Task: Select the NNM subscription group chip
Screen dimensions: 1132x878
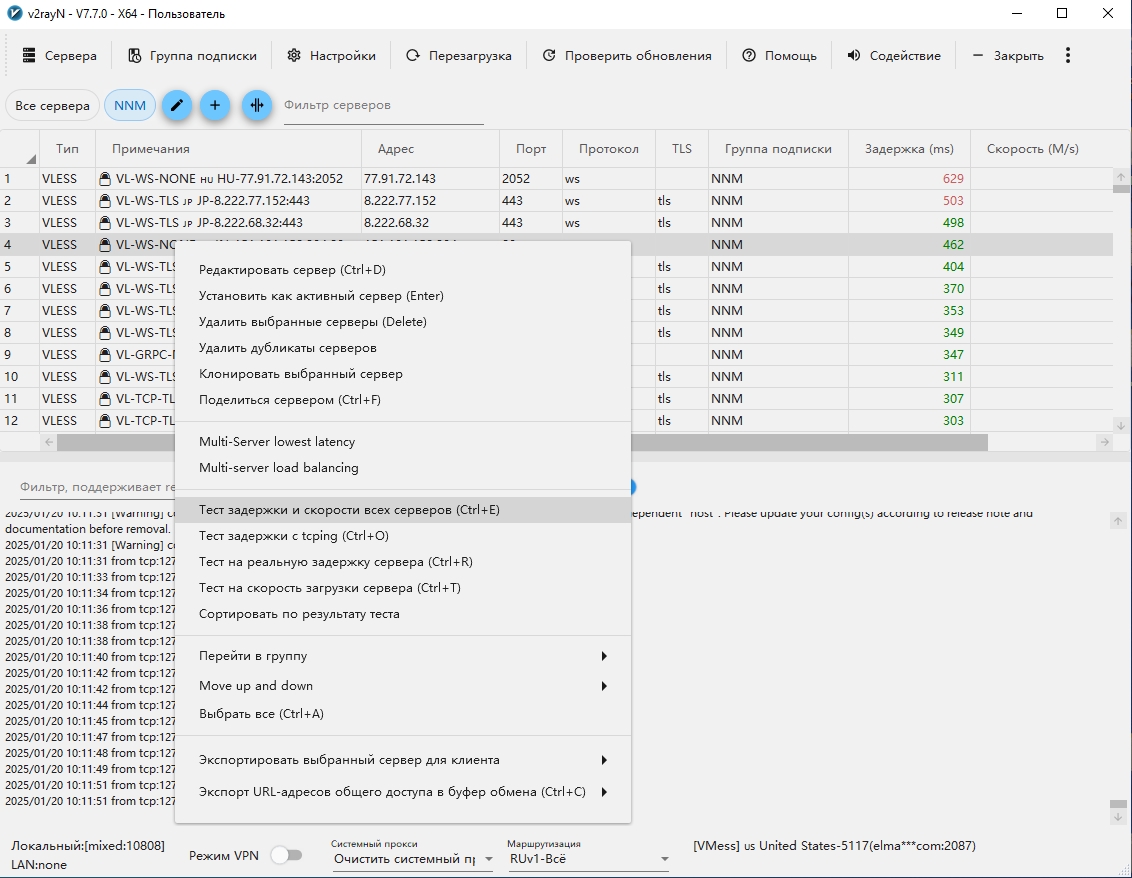Action: click(x=130, y=105)
